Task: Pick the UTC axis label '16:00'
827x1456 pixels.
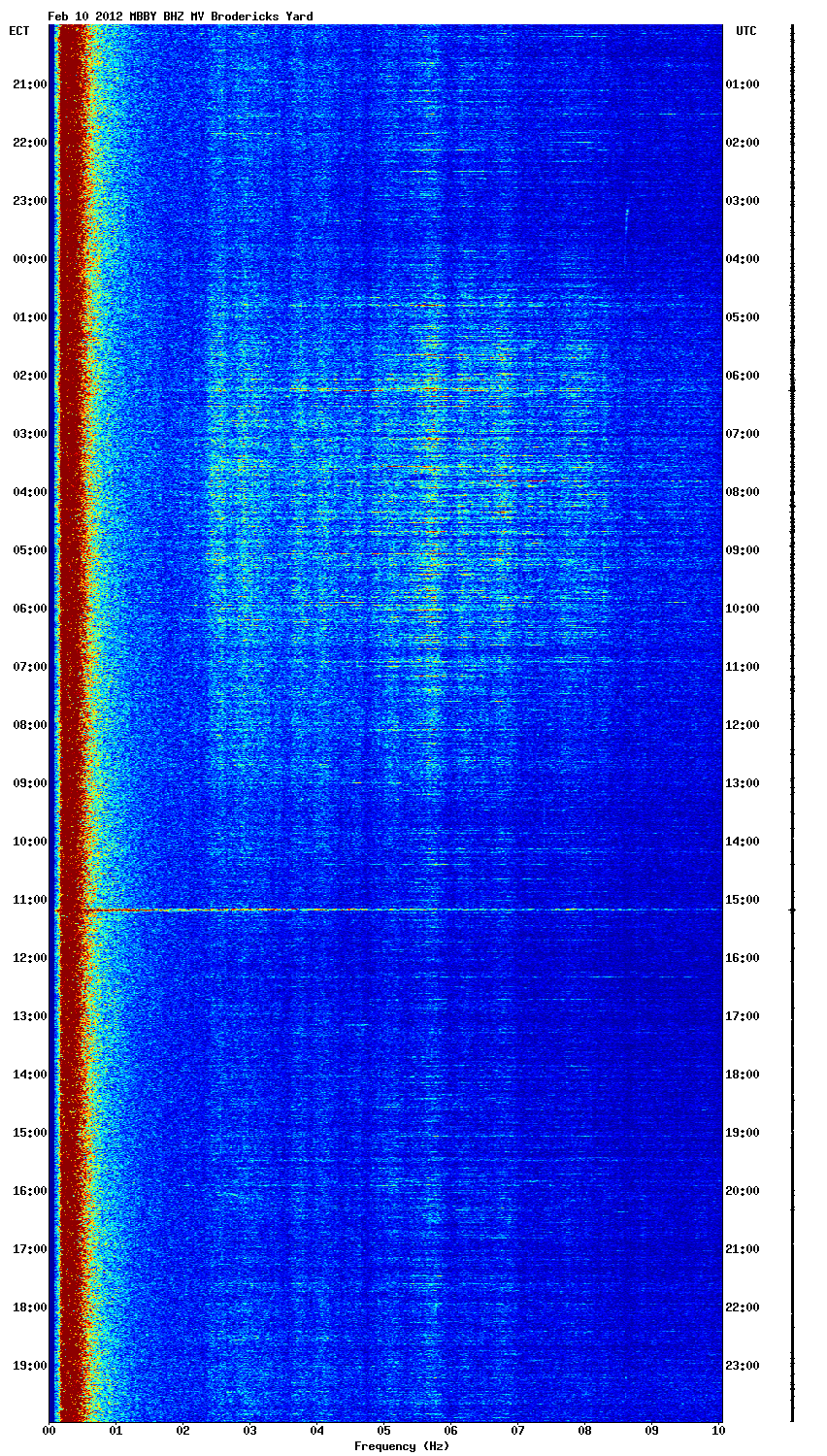Action: tap(743, 958)
